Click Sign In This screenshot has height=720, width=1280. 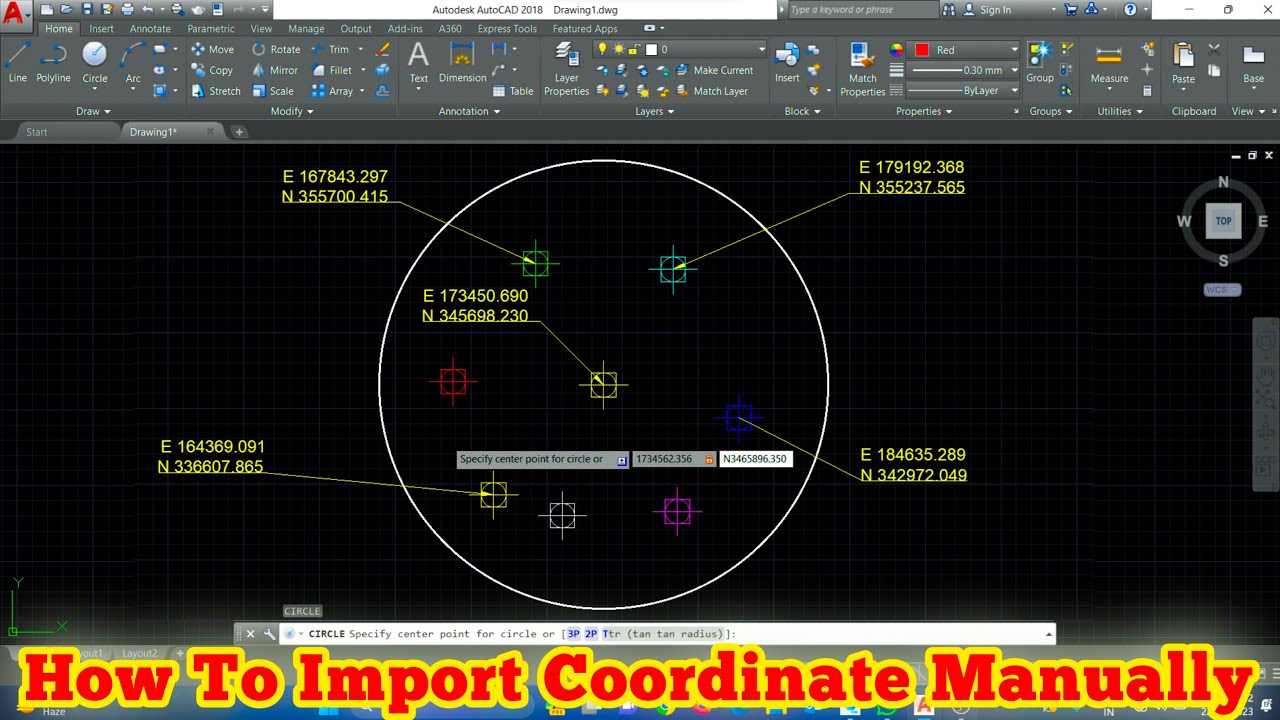[x=988, y=9]
